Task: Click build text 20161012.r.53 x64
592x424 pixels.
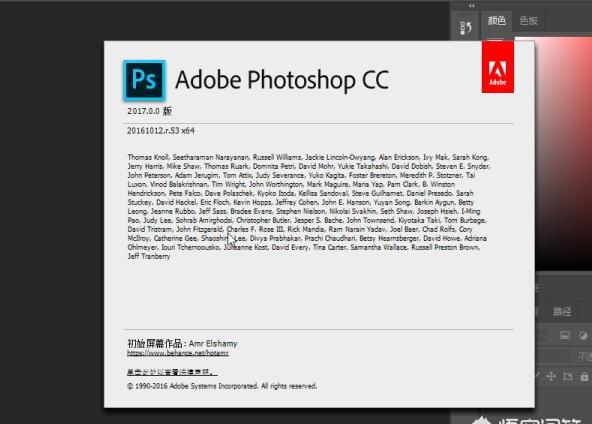Action: (x=161, y=131)
